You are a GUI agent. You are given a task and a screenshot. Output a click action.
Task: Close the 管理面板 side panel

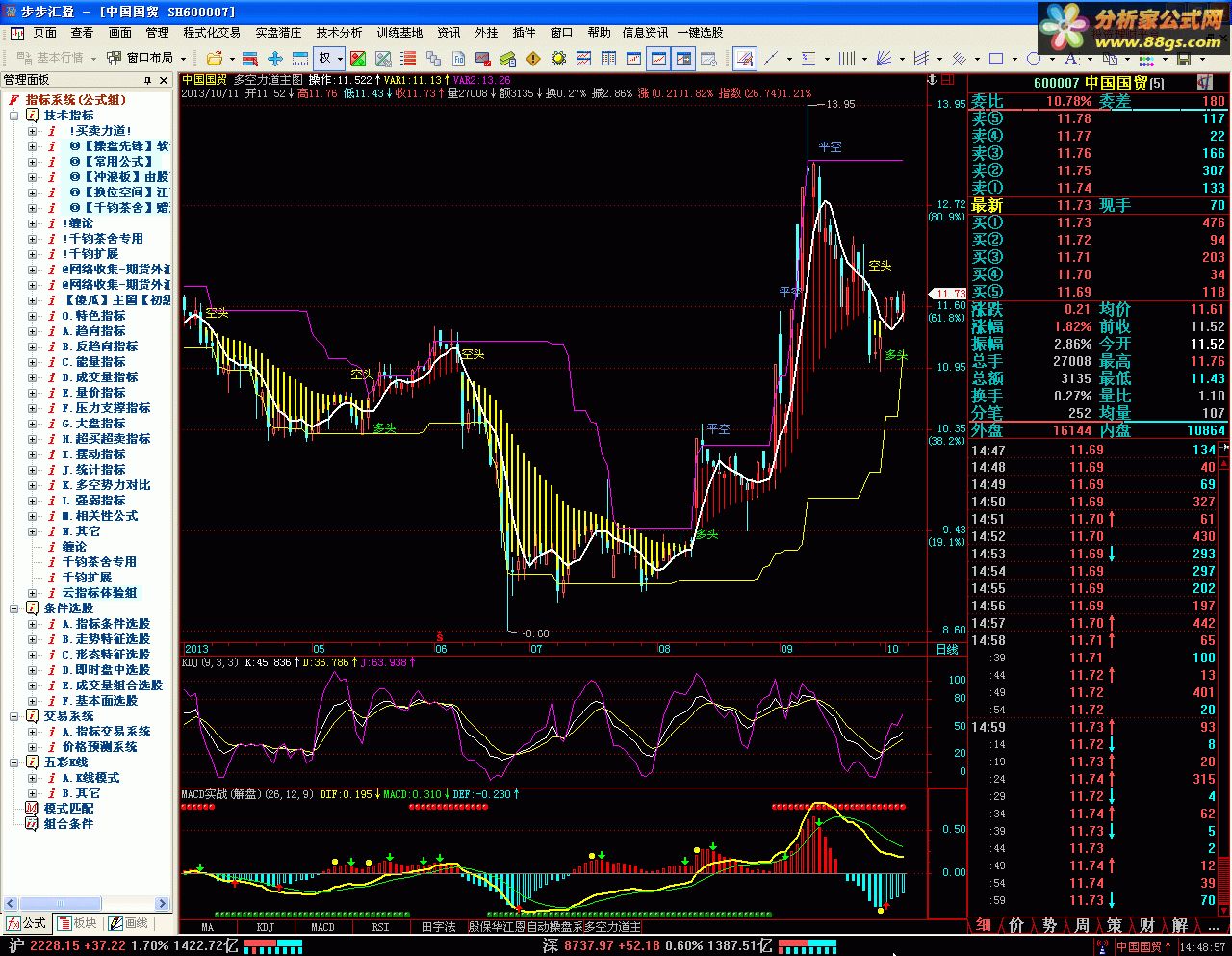coord(164,80)
